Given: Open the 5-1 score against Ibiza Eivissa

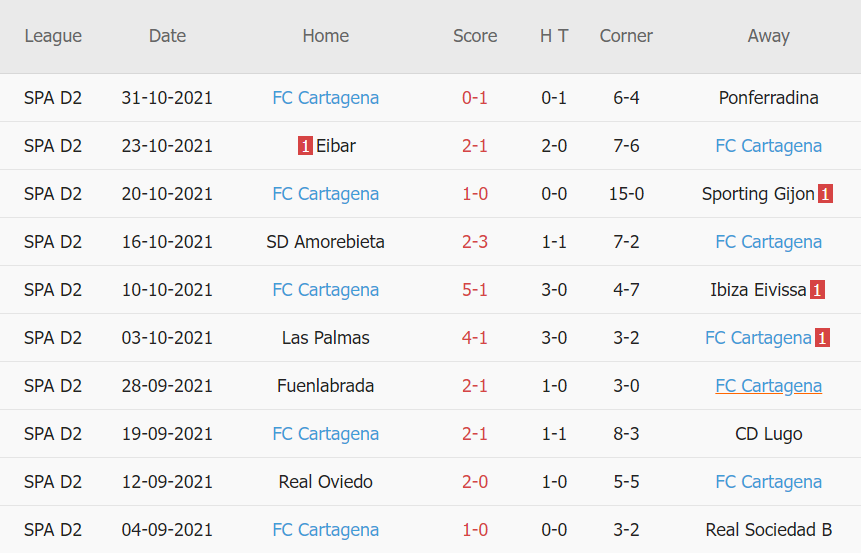Looking at the screenshot, I should 475,290.
